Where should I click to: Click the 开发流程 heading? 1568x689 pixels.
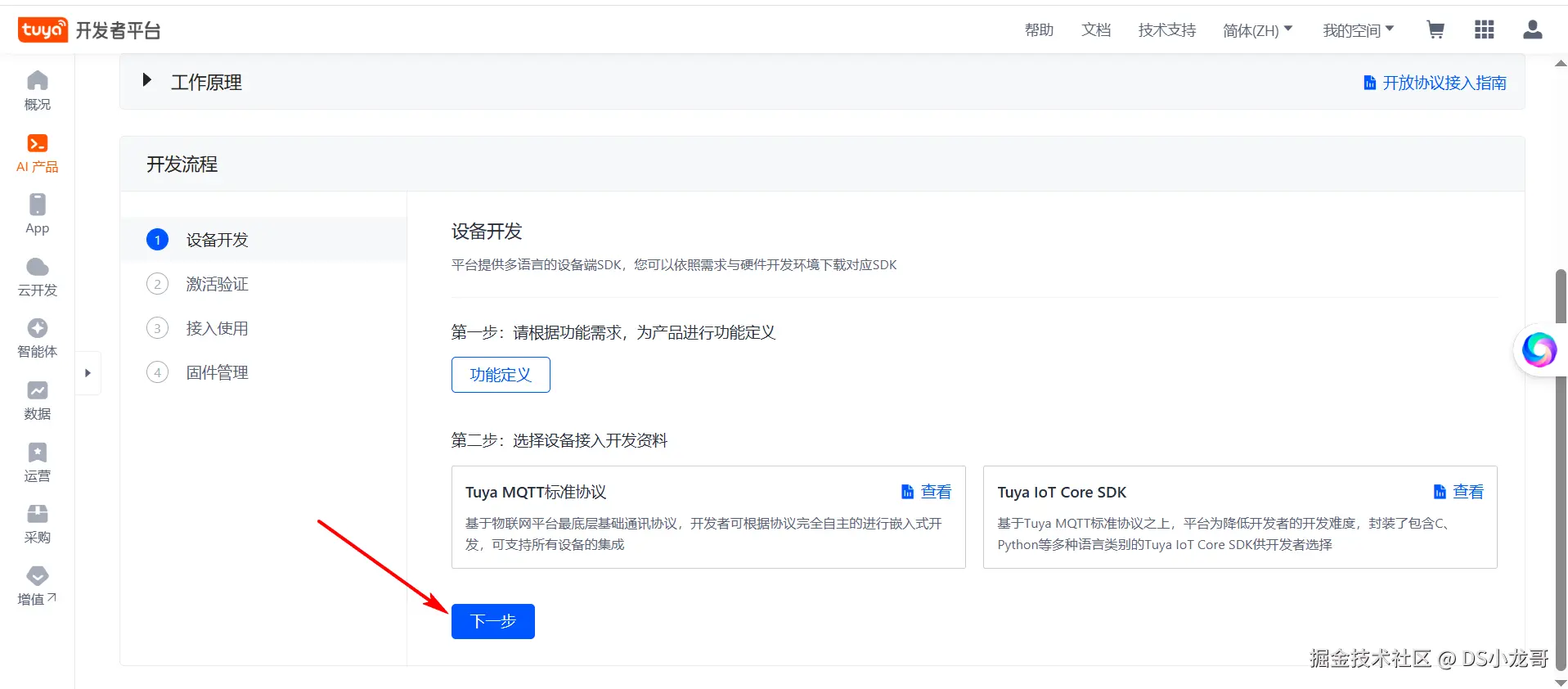182,164
